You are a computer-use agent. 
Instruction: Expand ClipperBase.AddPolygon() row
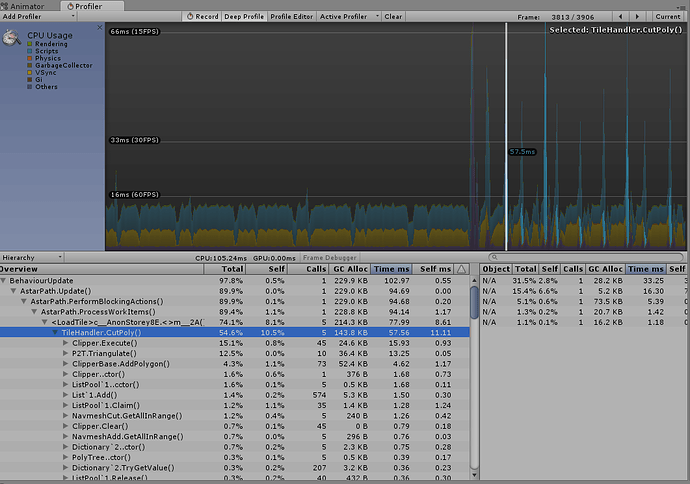coord(66,363)
